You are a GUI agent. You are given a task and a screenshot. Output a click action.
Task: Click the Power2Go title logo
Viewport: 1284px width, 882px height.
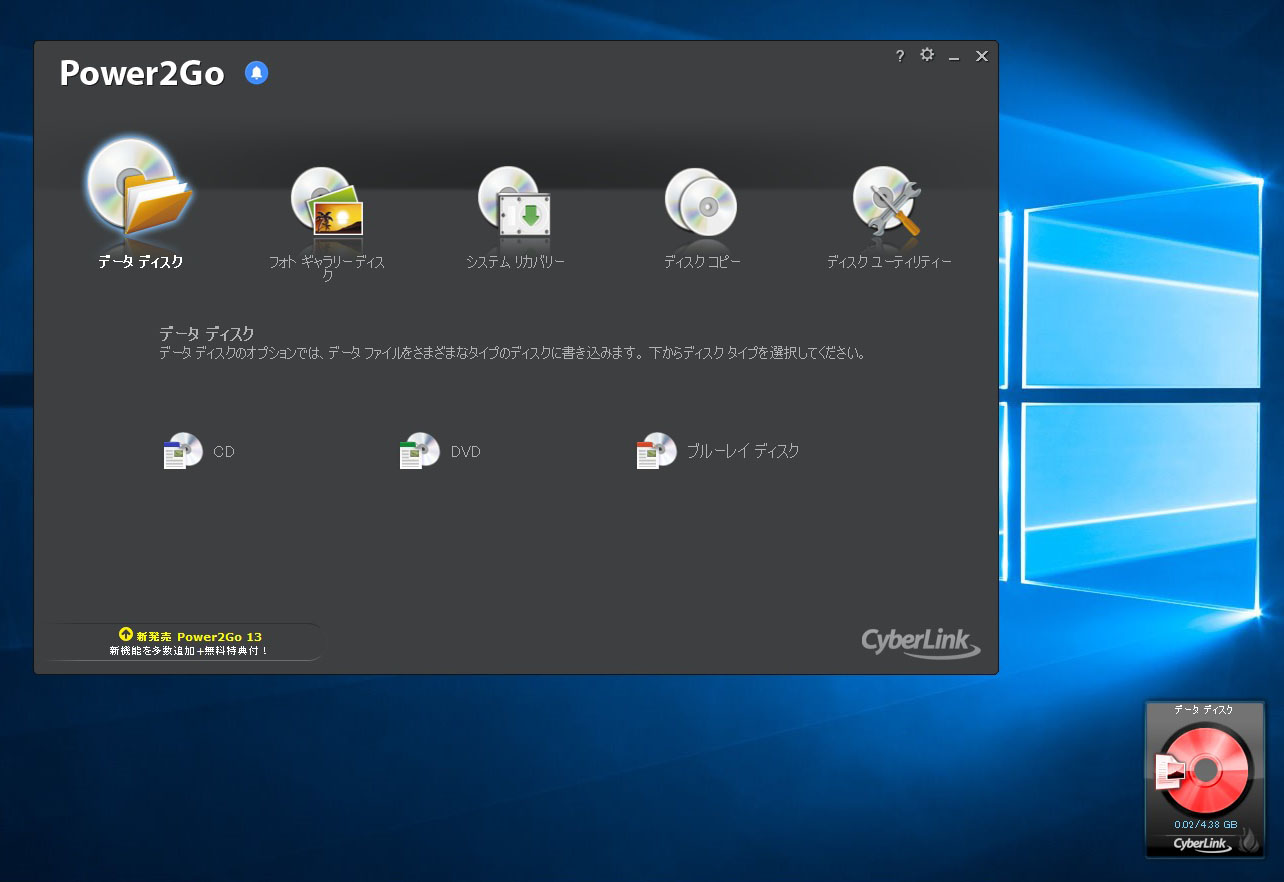click(x=142, y=73)
